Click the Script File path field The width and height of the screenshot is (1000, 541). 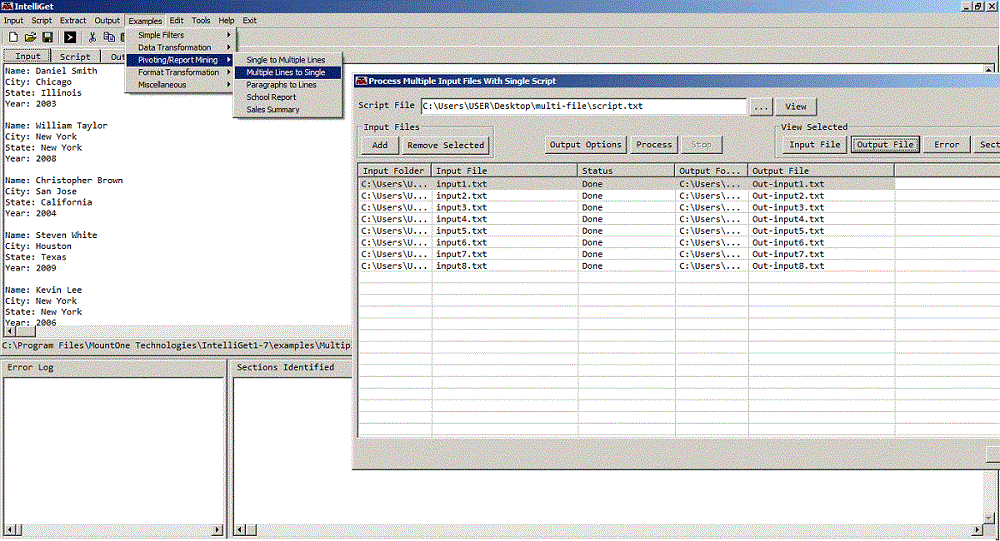[583, 106]
